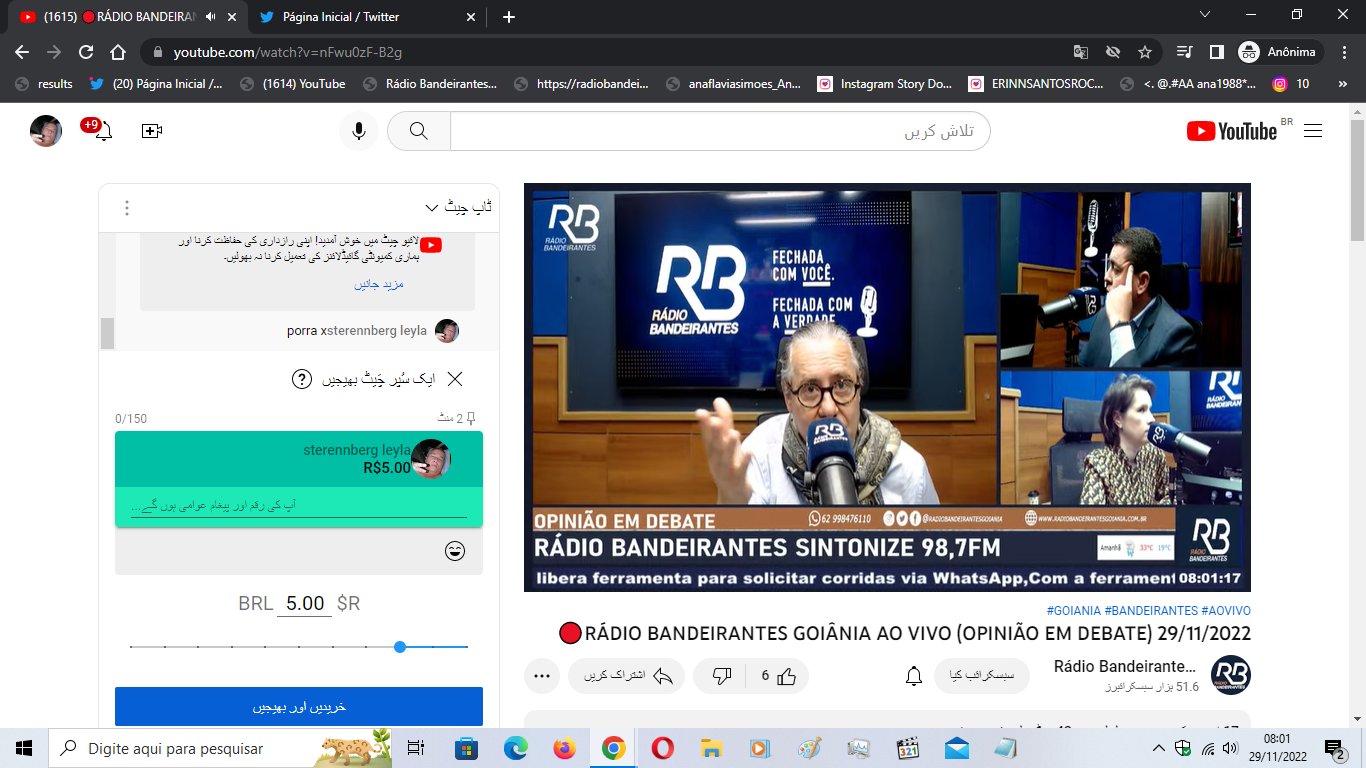Open tab search chevron in title bar
1366x768 pixels.
1203,15
